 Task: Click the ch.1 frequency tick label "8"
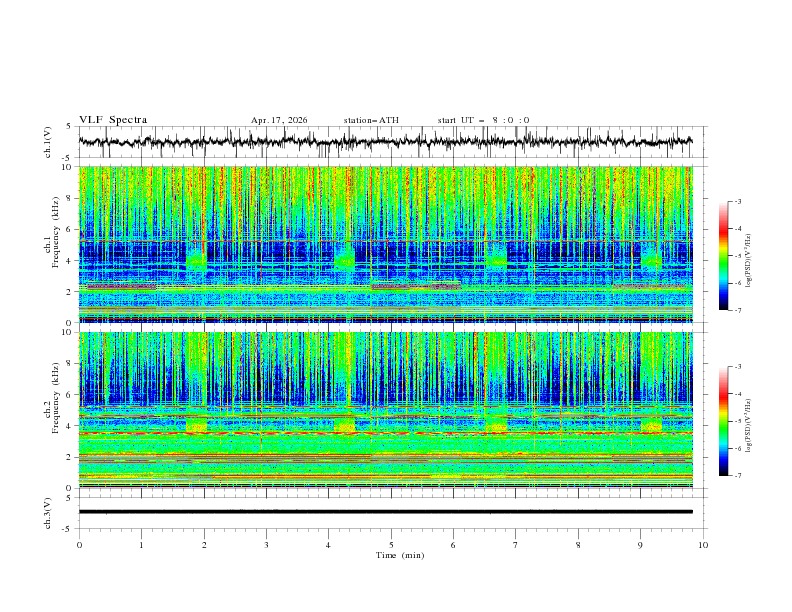pos(70,198)
